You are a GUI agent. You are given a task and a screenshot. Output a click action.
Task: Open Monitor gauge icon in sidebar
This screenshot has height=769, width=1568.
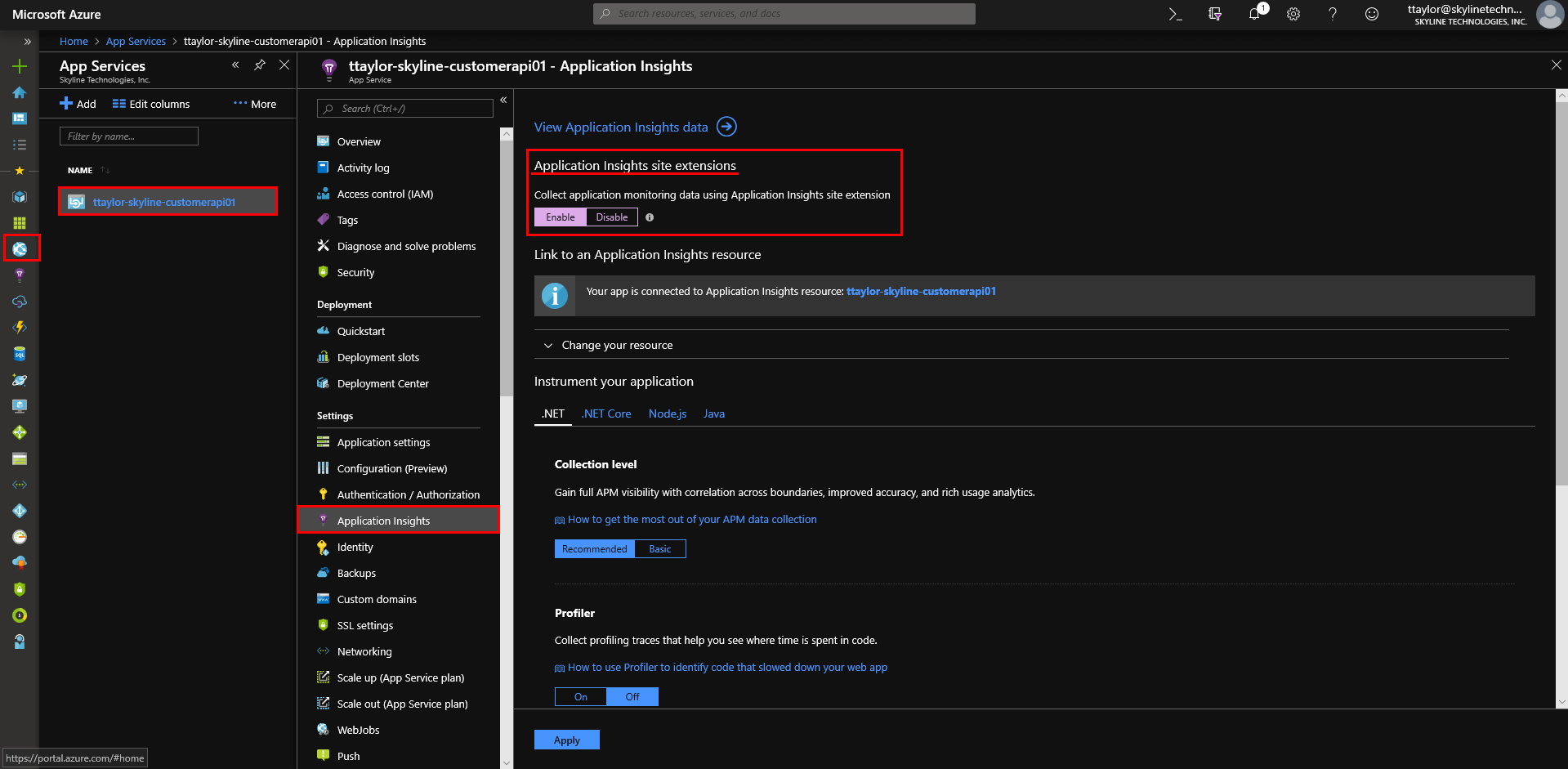coord(20,537)
